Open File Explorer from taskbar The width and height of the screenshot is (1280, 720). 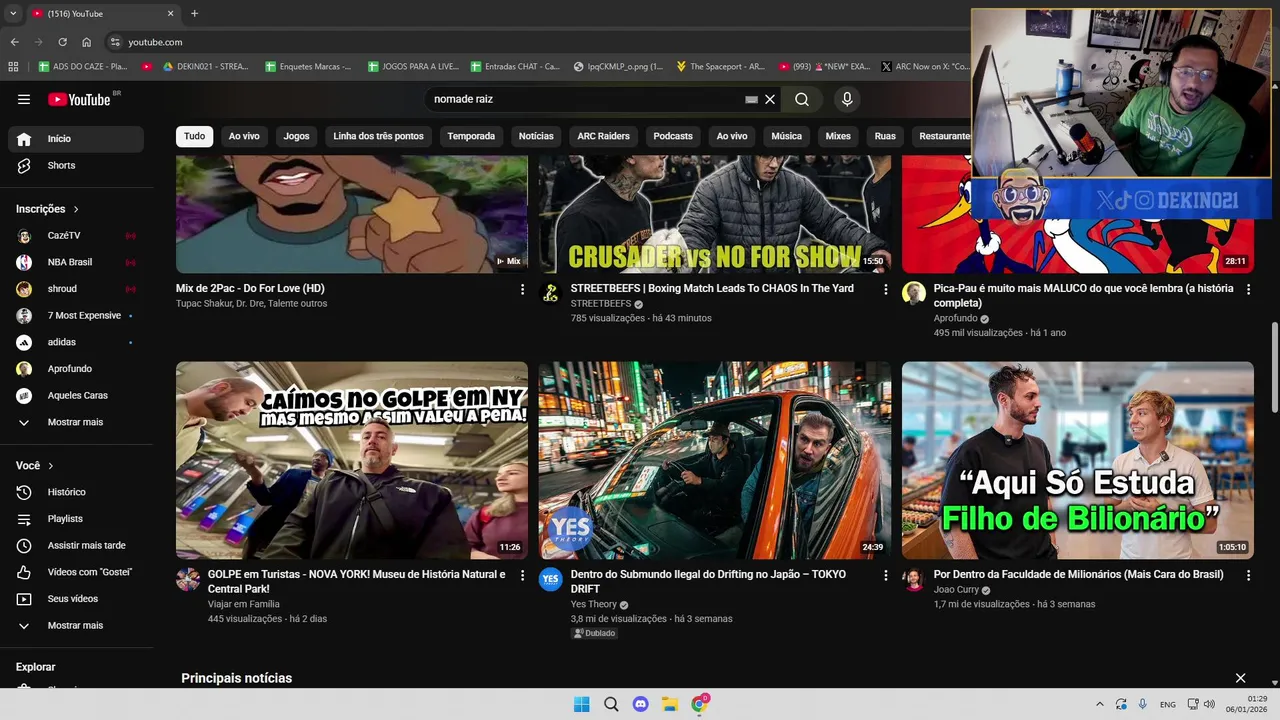click(x=670, y=704)
